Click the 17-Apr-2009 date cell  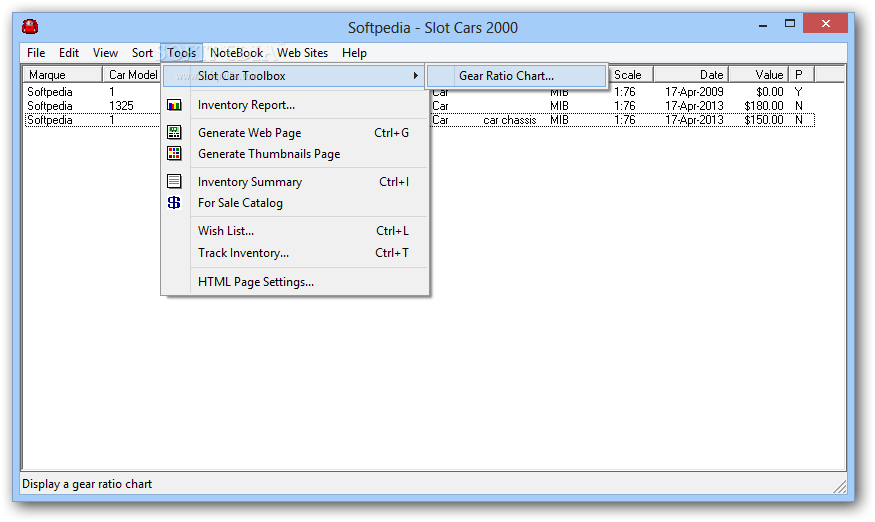[x=694, y=92]
